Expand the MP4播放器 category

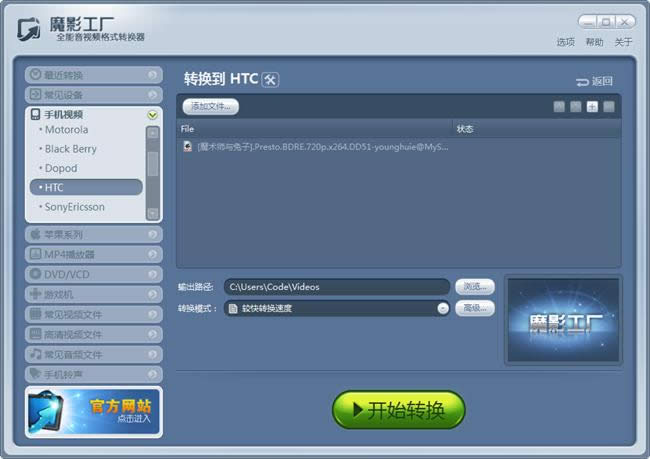click(x=94, y=254)
